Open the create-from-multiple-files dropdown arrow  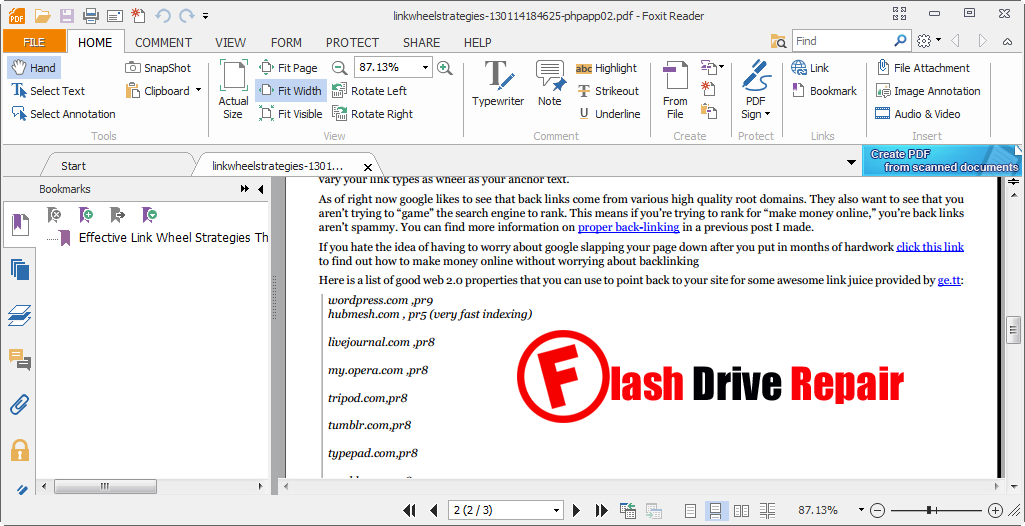[721, 66]
